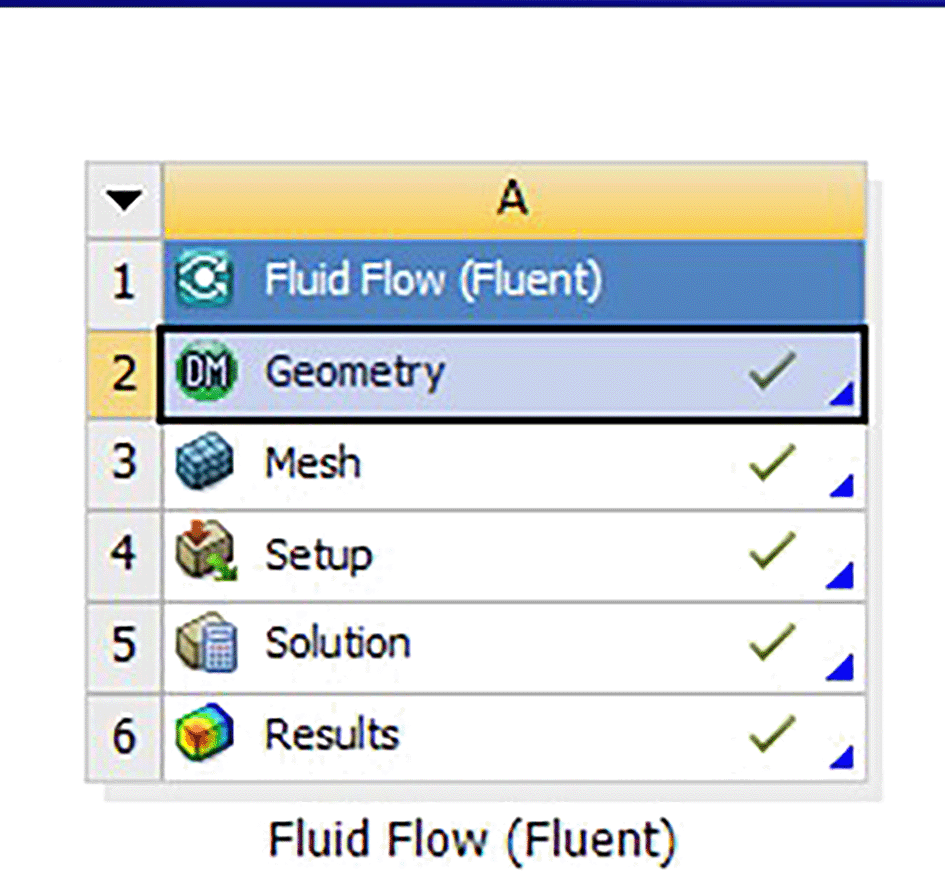
Task: Select the Results row label
Action: (332, 734)
